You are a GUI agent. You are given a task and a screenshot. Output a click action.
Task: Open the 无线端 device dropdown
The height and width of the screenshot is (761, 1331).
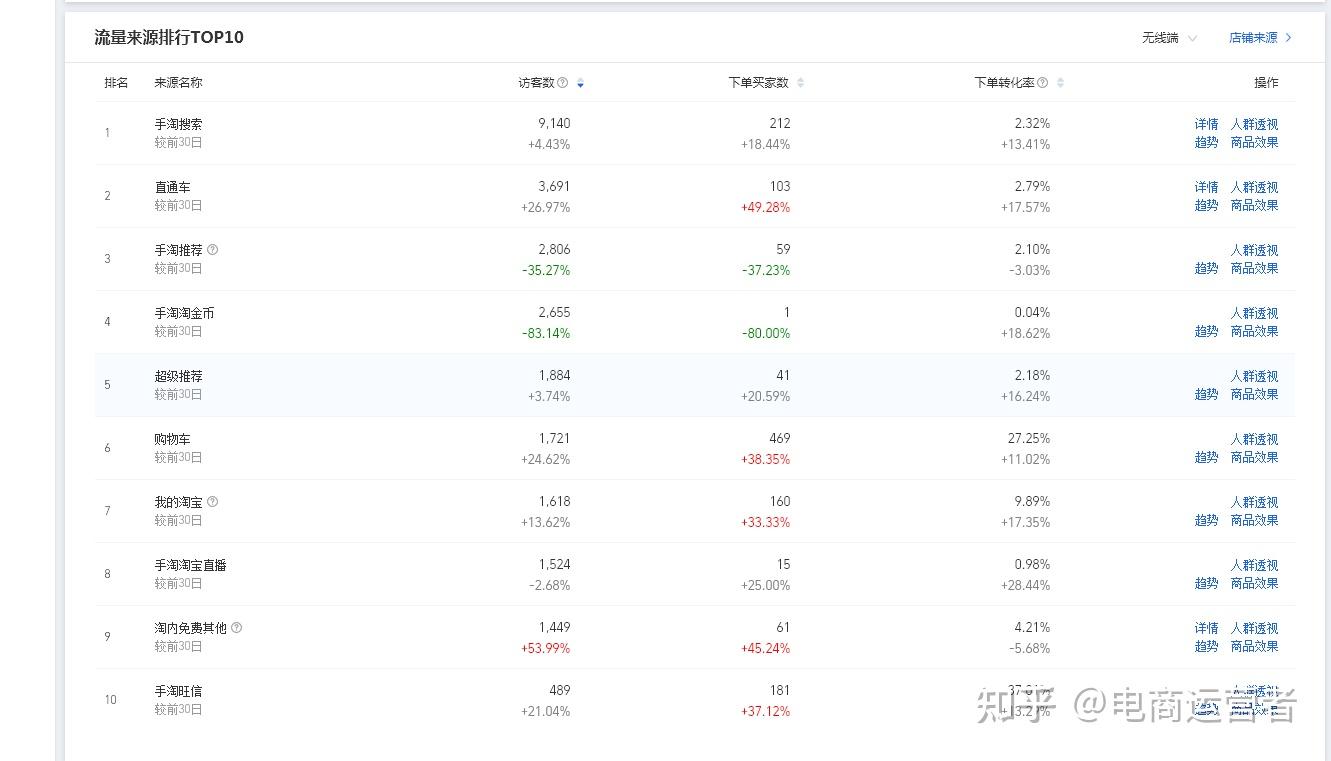click(1169, 38)
